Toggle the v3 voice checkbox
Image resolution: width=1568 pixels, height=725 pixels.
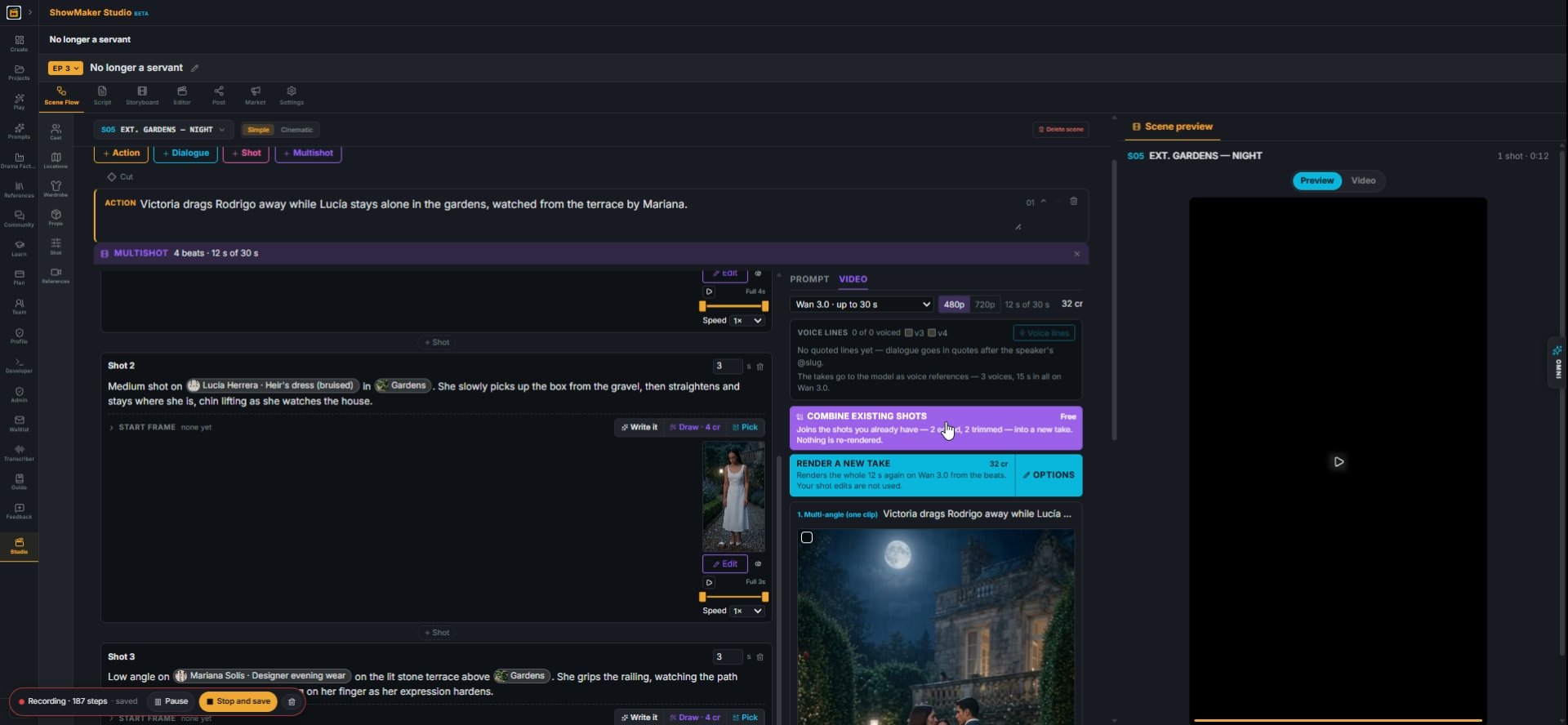908,333
